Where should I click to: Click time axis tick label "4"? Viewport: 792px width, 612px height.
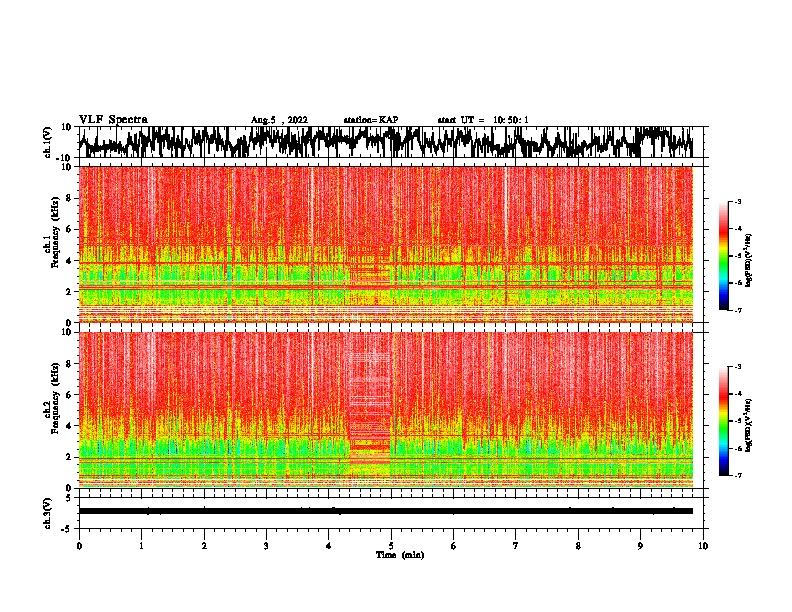click(329, 546)
